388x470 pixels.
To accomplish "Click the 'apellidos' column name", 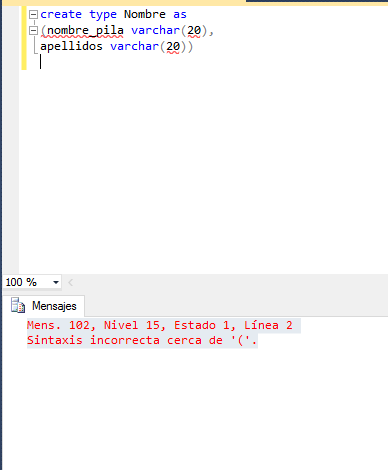I will click(x=71, y=46).
